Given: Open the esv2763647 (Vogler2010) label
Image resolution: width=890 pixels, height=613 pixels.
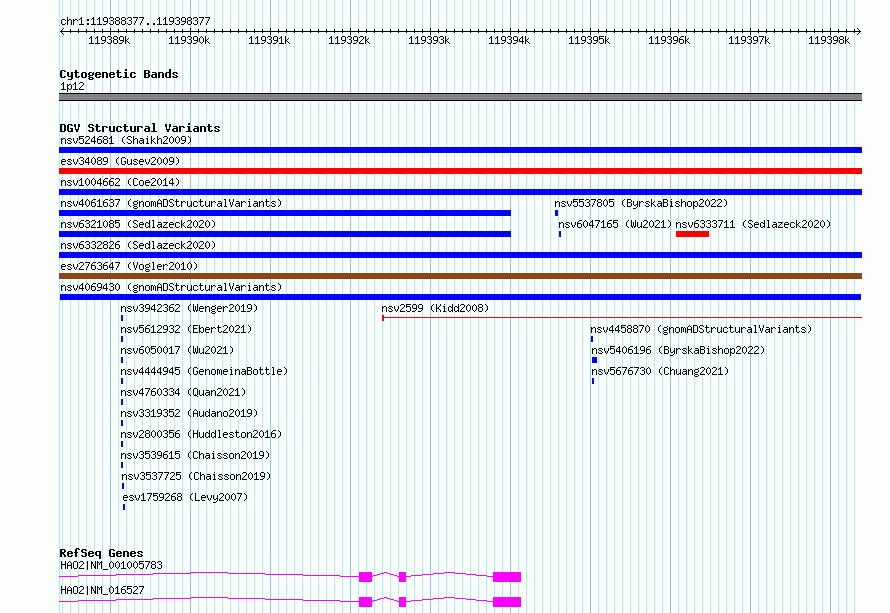Looking at the screenshot, I should pos(129,266).
